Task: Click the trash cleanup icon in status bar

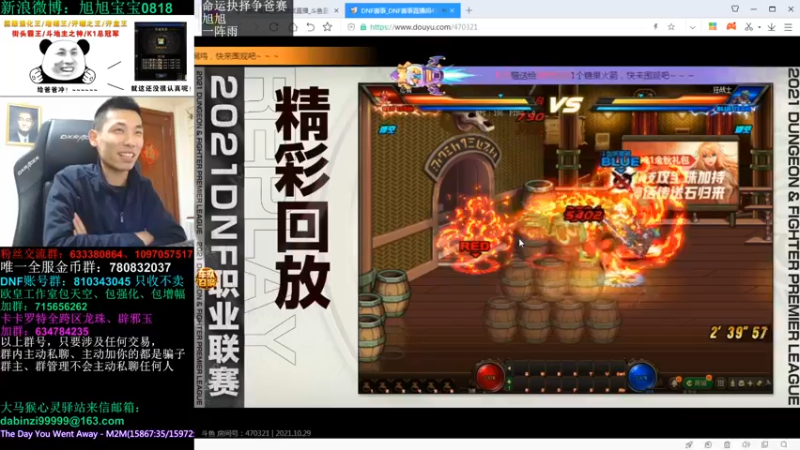Action: [x=727, y=444]
